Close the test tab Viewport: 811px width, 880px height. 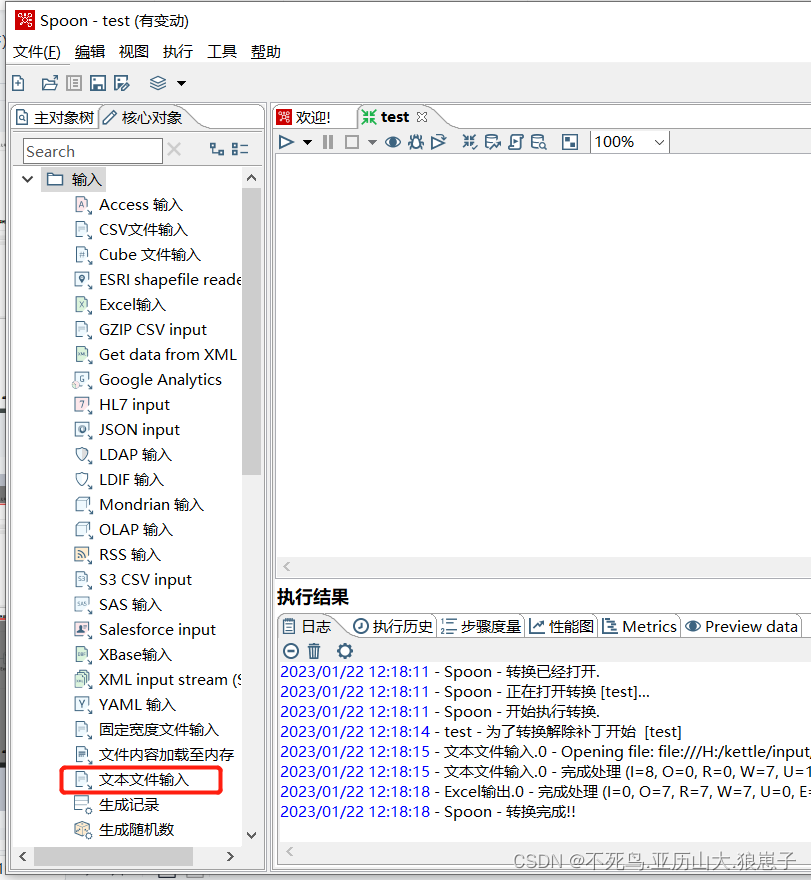(422, 117)
